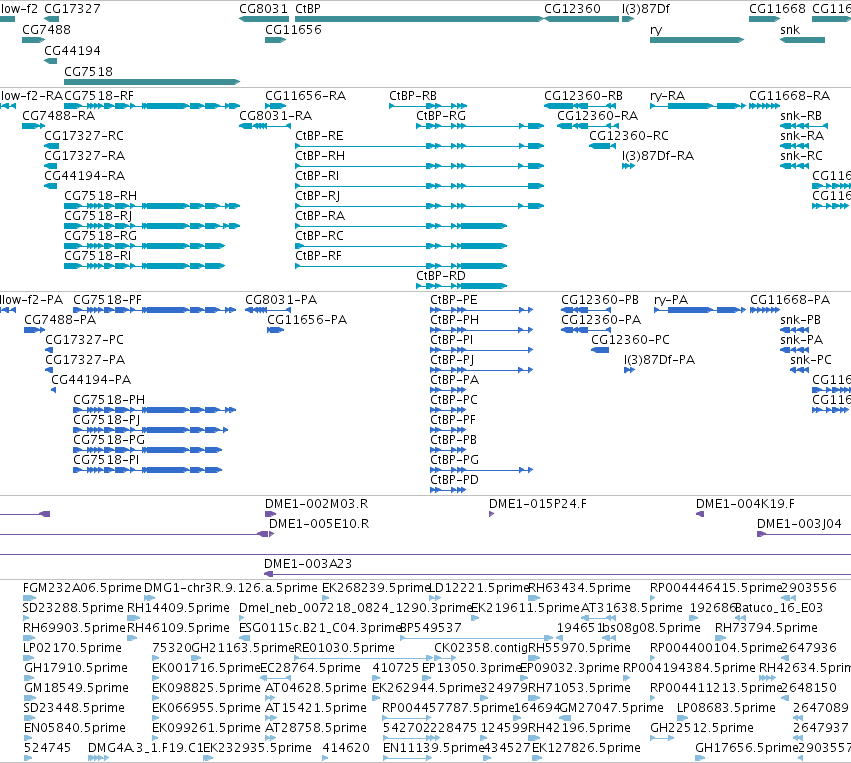Select the GM18549.5prime EST label
The image size is (851, 763).
(x=77, y=688)
